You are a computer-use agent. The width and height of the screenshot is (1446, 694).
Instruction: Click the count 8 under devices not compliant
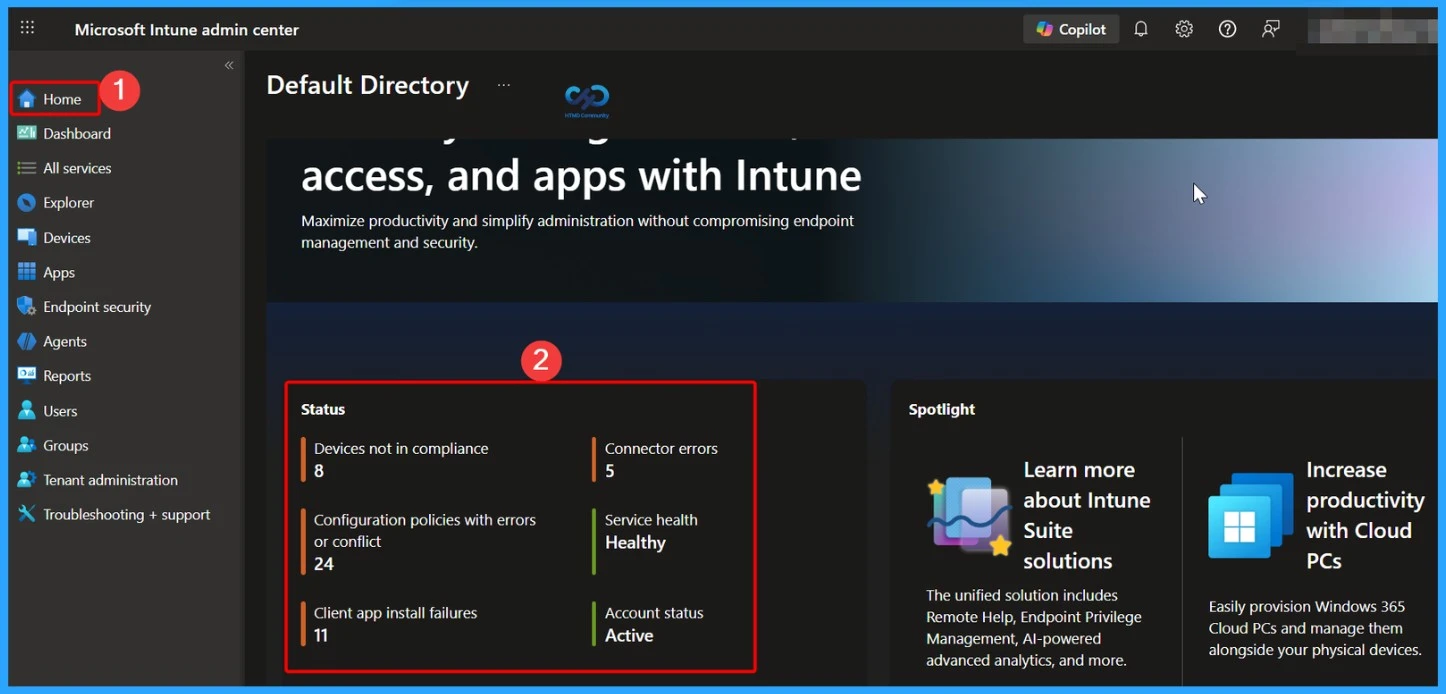point(319,471)
